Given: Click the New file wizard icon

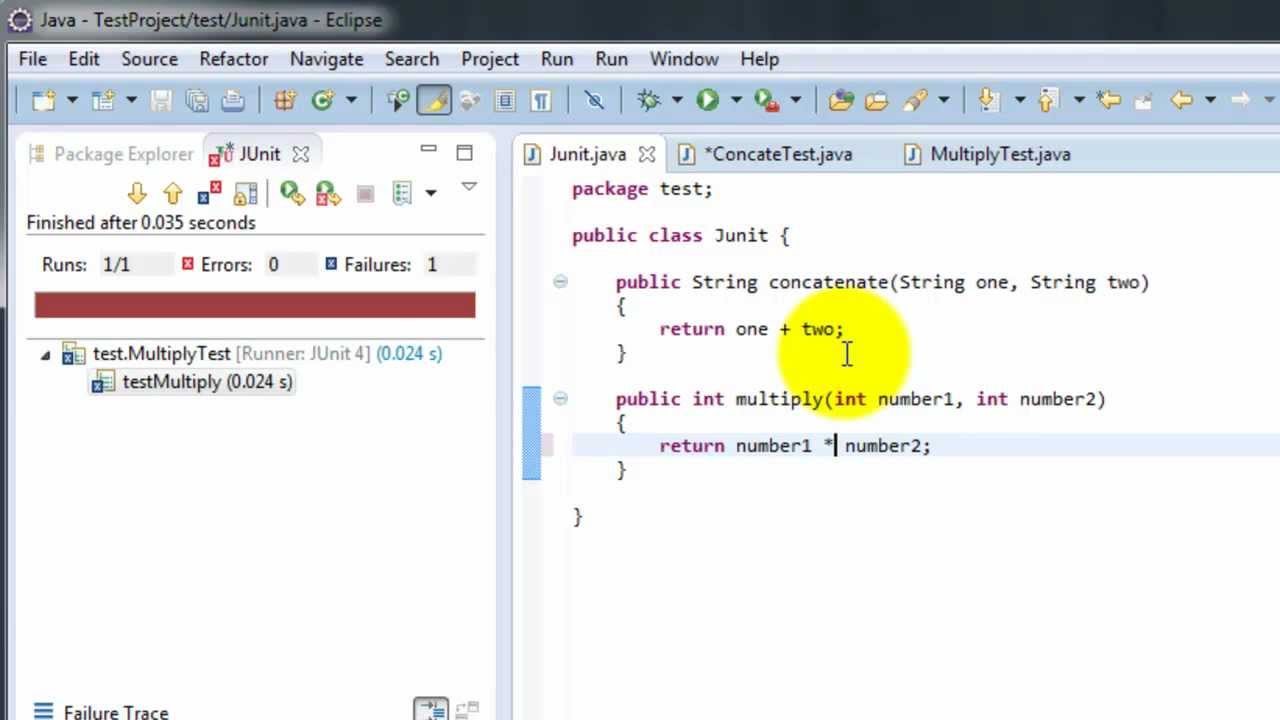Looking at the screenshot, I should [43, 100].
